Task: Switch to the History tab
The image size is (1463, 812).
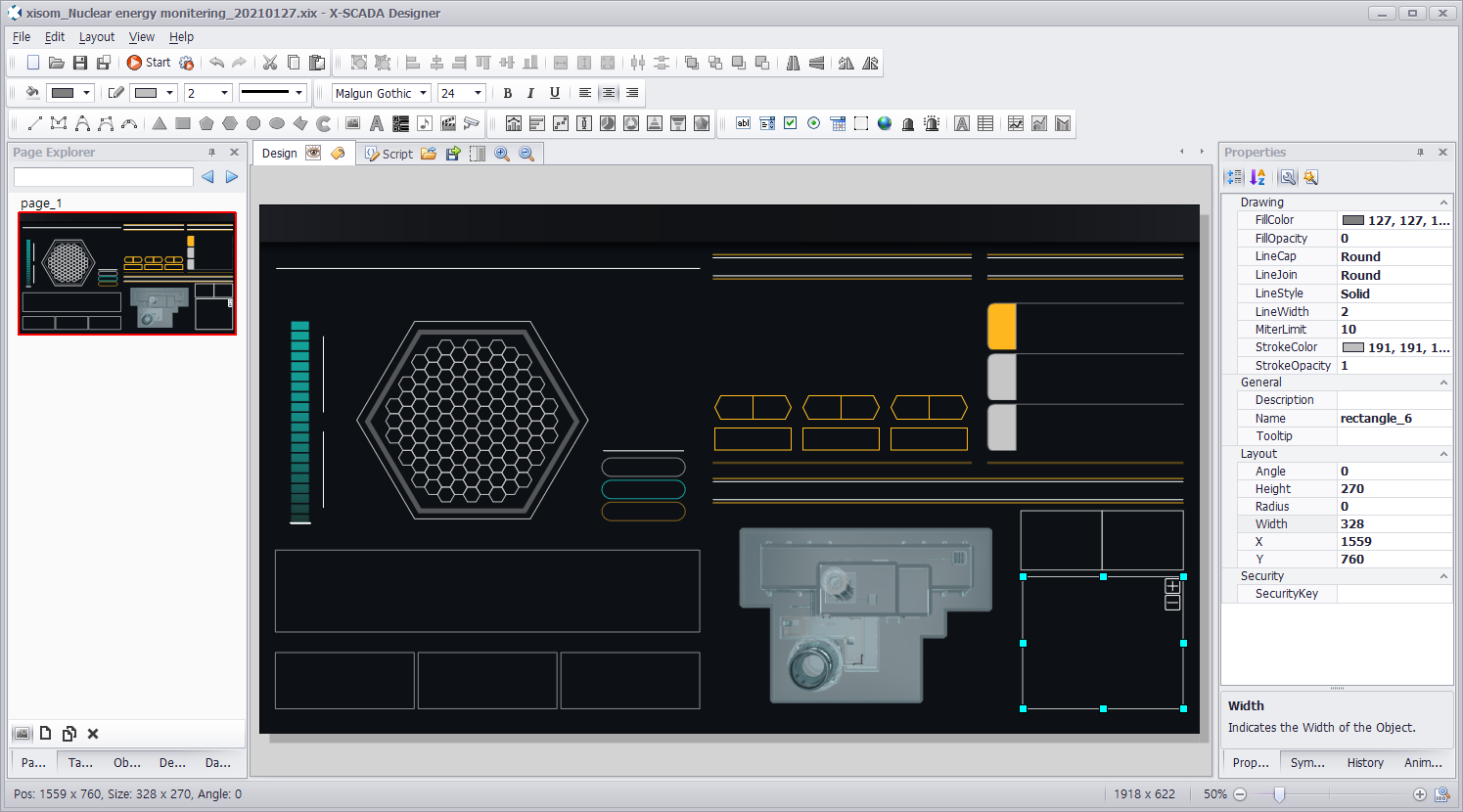Action: pos(1365,763)
